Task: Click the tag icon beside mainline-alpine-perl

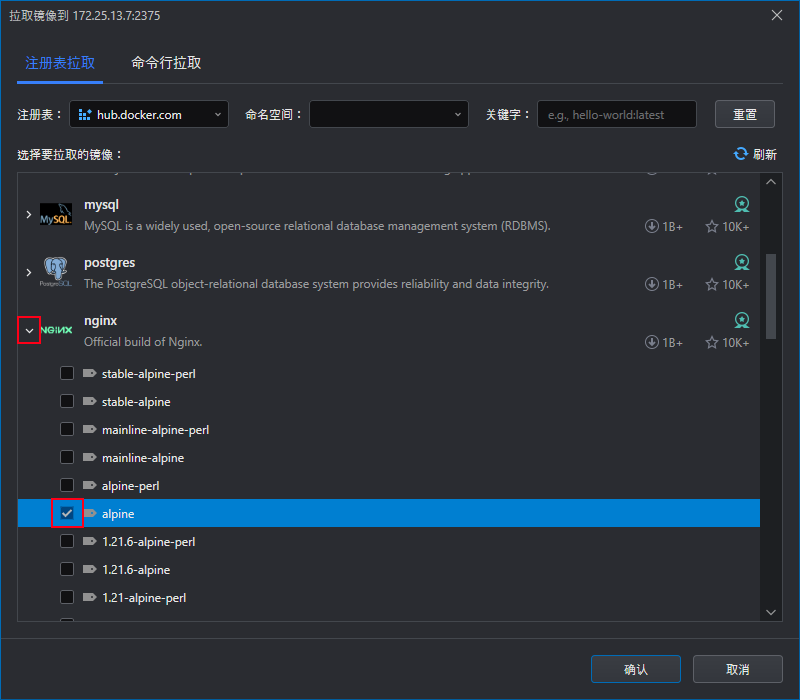Action: 89,430
